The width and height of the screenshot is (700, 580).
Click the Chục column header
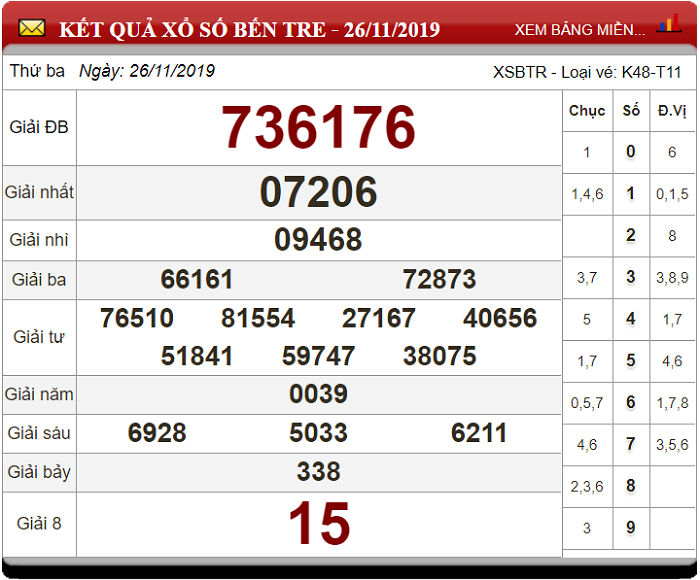(587, 111)
